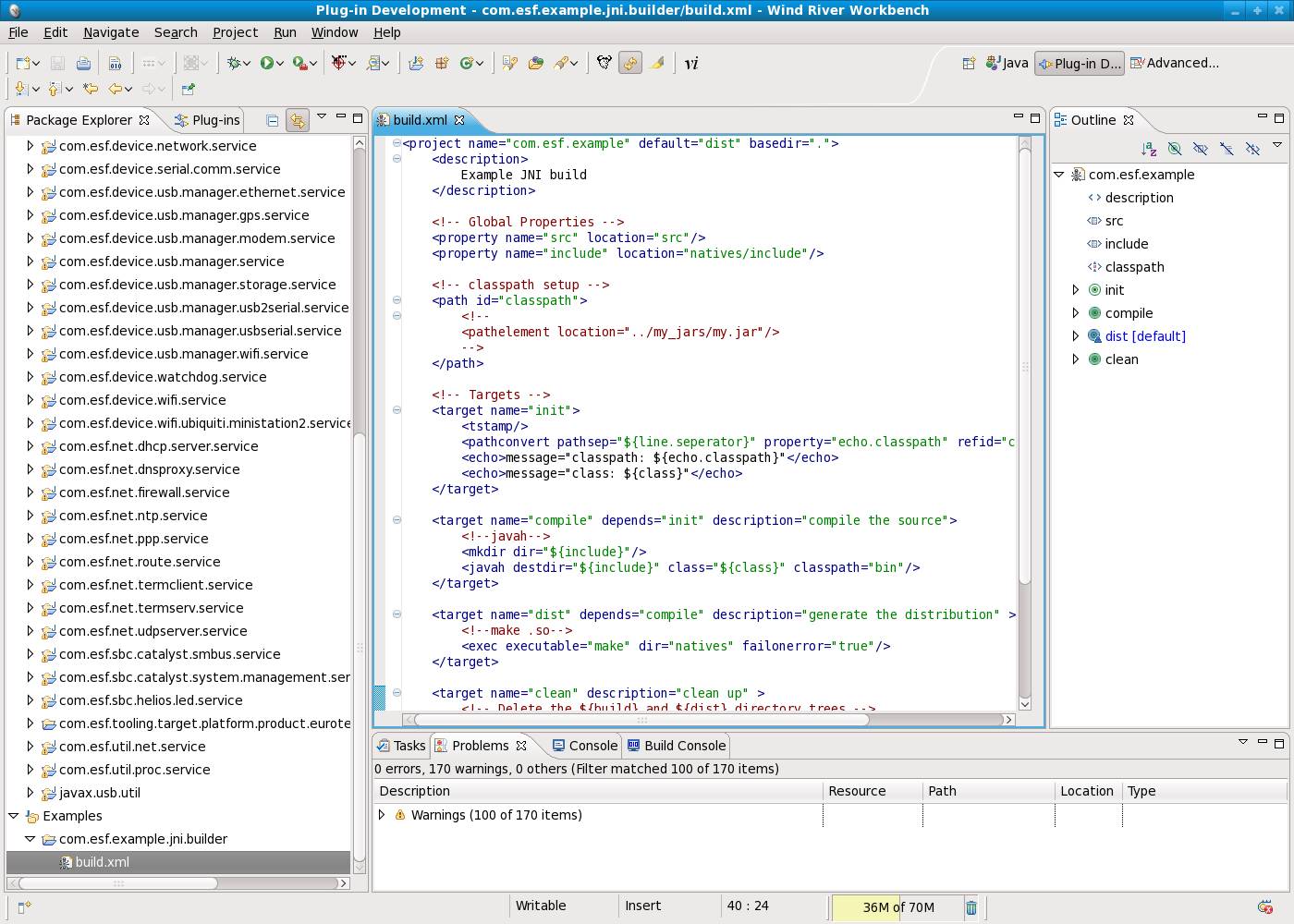Click the vi editor toolbar icon
The width and height of the screenshot is (1294, 924).
click(691, 63)
